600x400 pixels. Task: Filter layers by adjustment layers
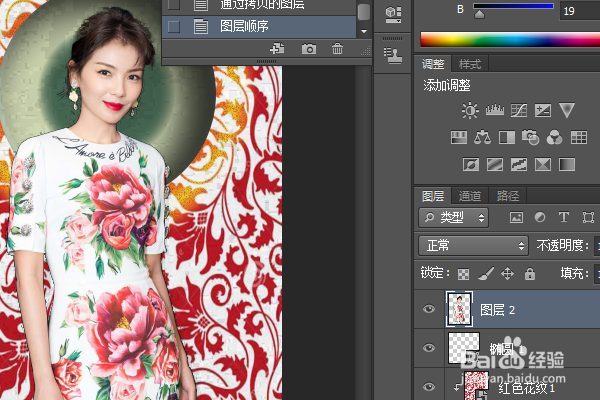pos(540,217)
